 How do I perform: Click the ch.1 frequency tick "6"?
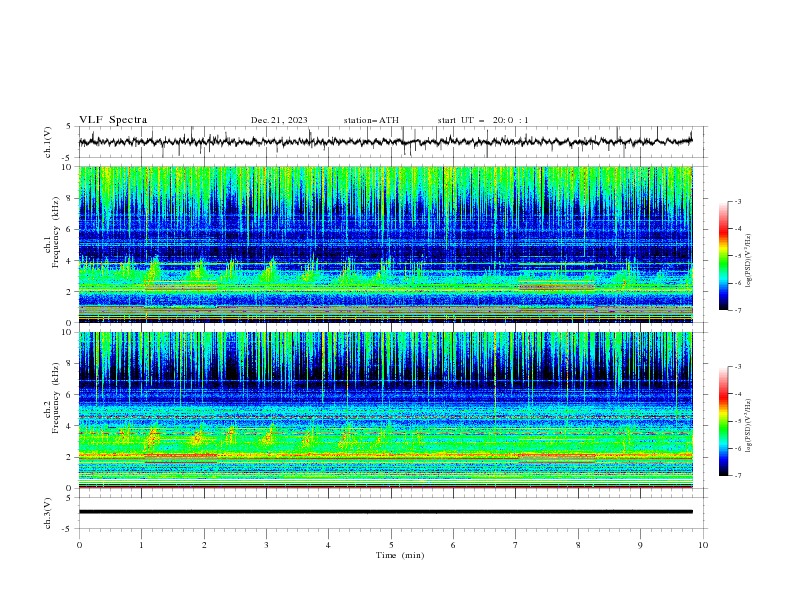(70, 229)
